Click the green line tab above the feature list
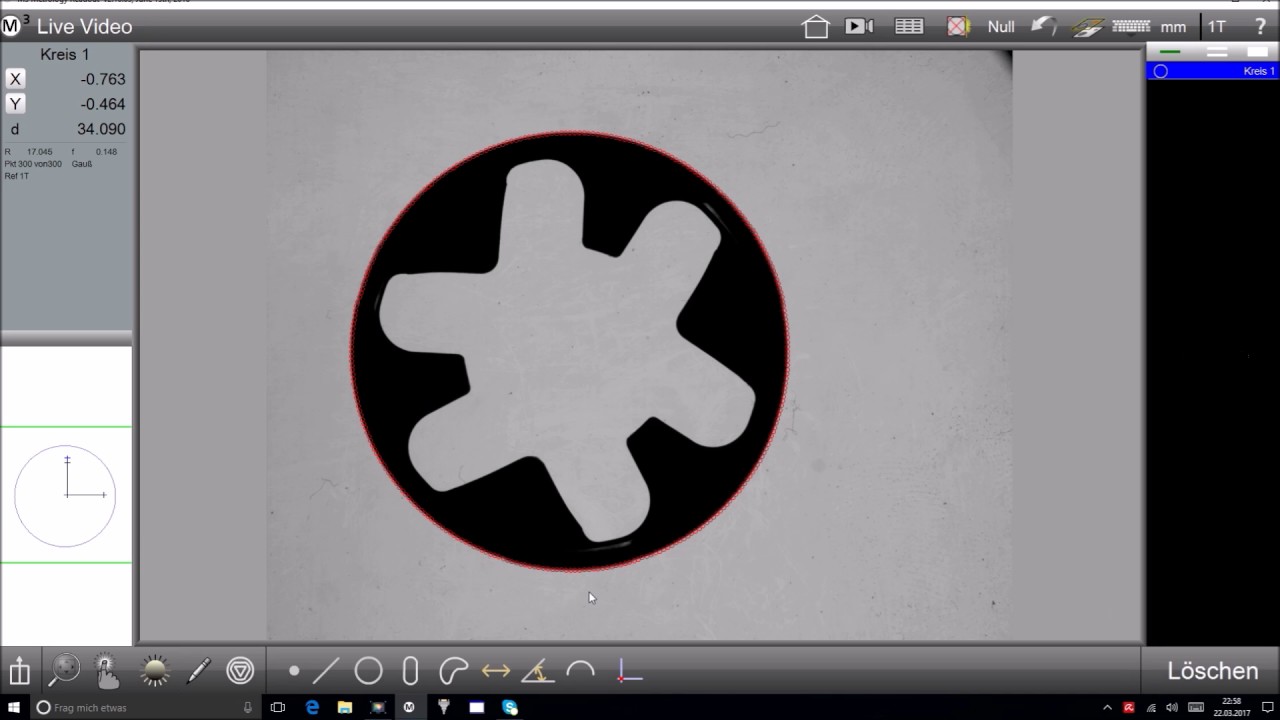Screen dimensions: 1280x720 point(1170,51)
